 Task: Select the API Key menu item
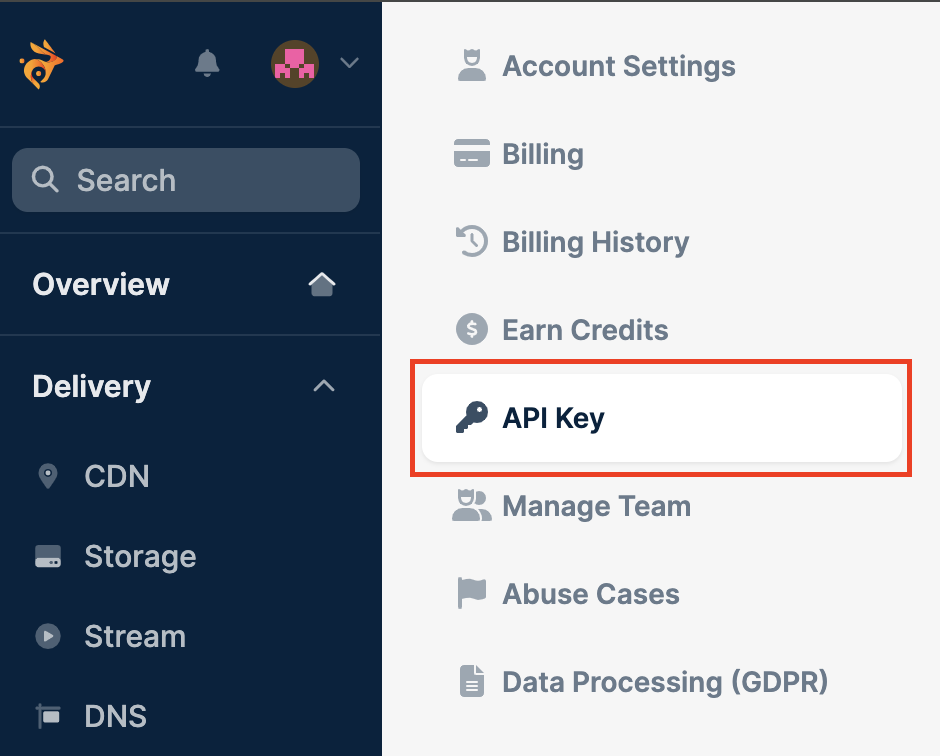[x=662, y=418]
